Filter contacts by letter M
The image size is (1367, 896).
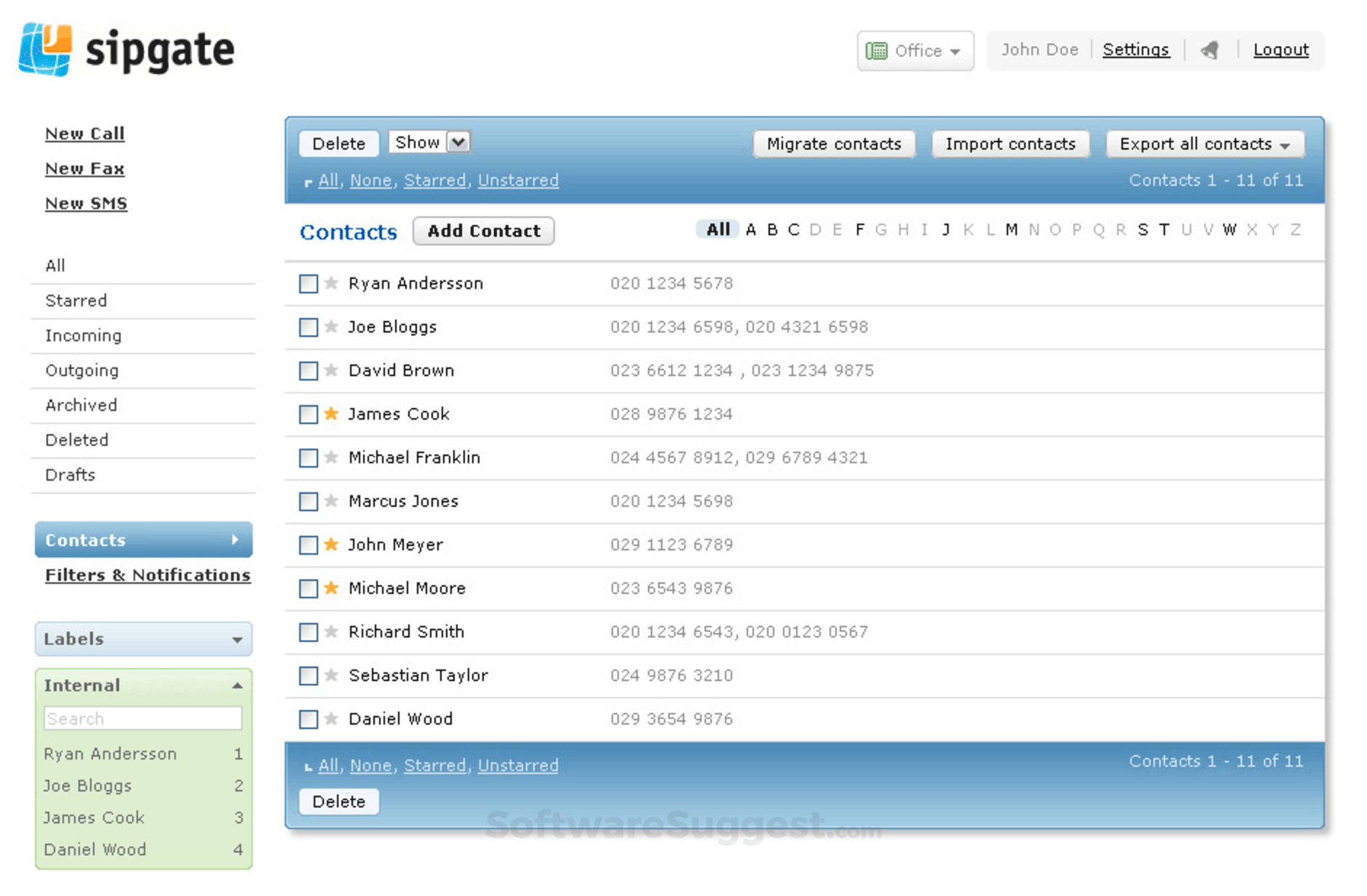click(1011, 230)
